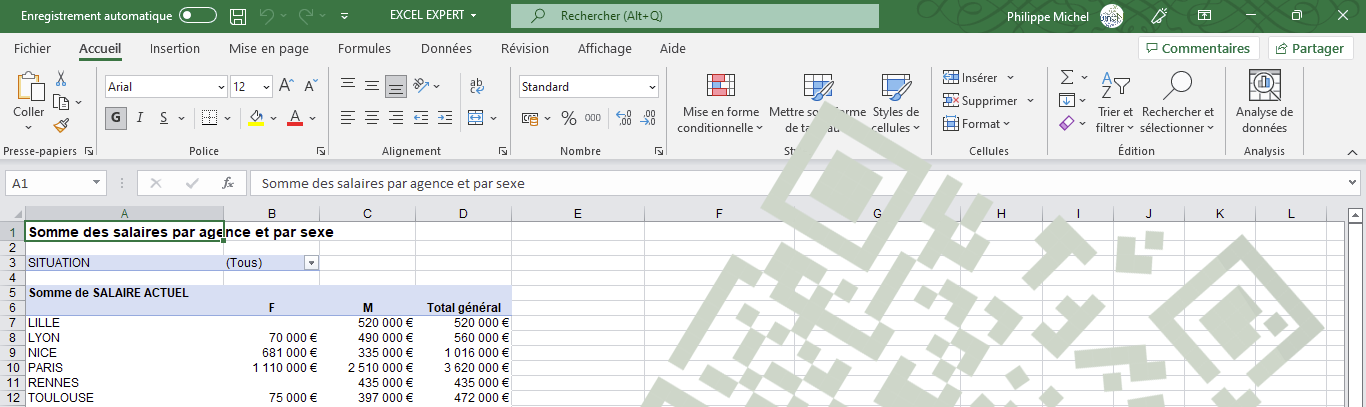Click the increase indent icon

pyautogui.click(x=446, y=118)
